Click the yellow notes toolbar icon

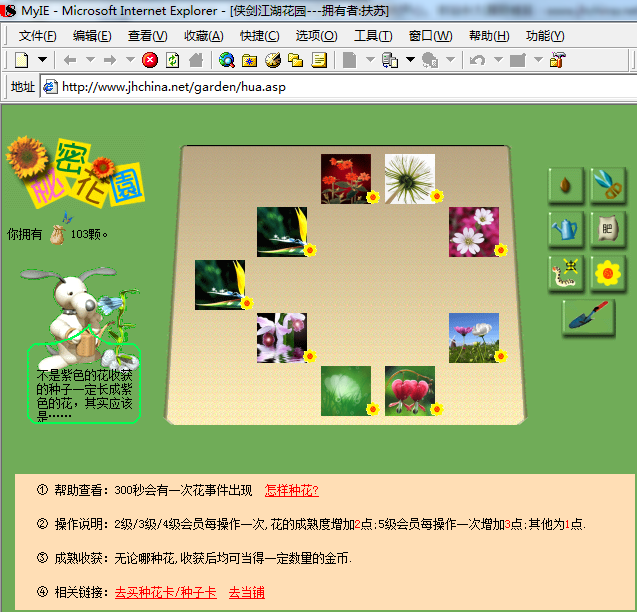[x=319, y=60]
